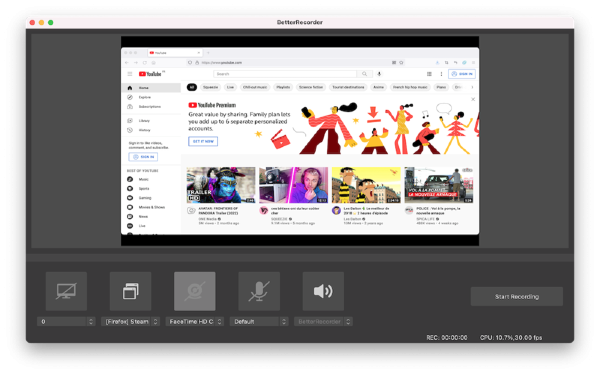Open the BetterRecorder audio source dropdown
Screen dimensions: 600x375
(x=323, y=321)
